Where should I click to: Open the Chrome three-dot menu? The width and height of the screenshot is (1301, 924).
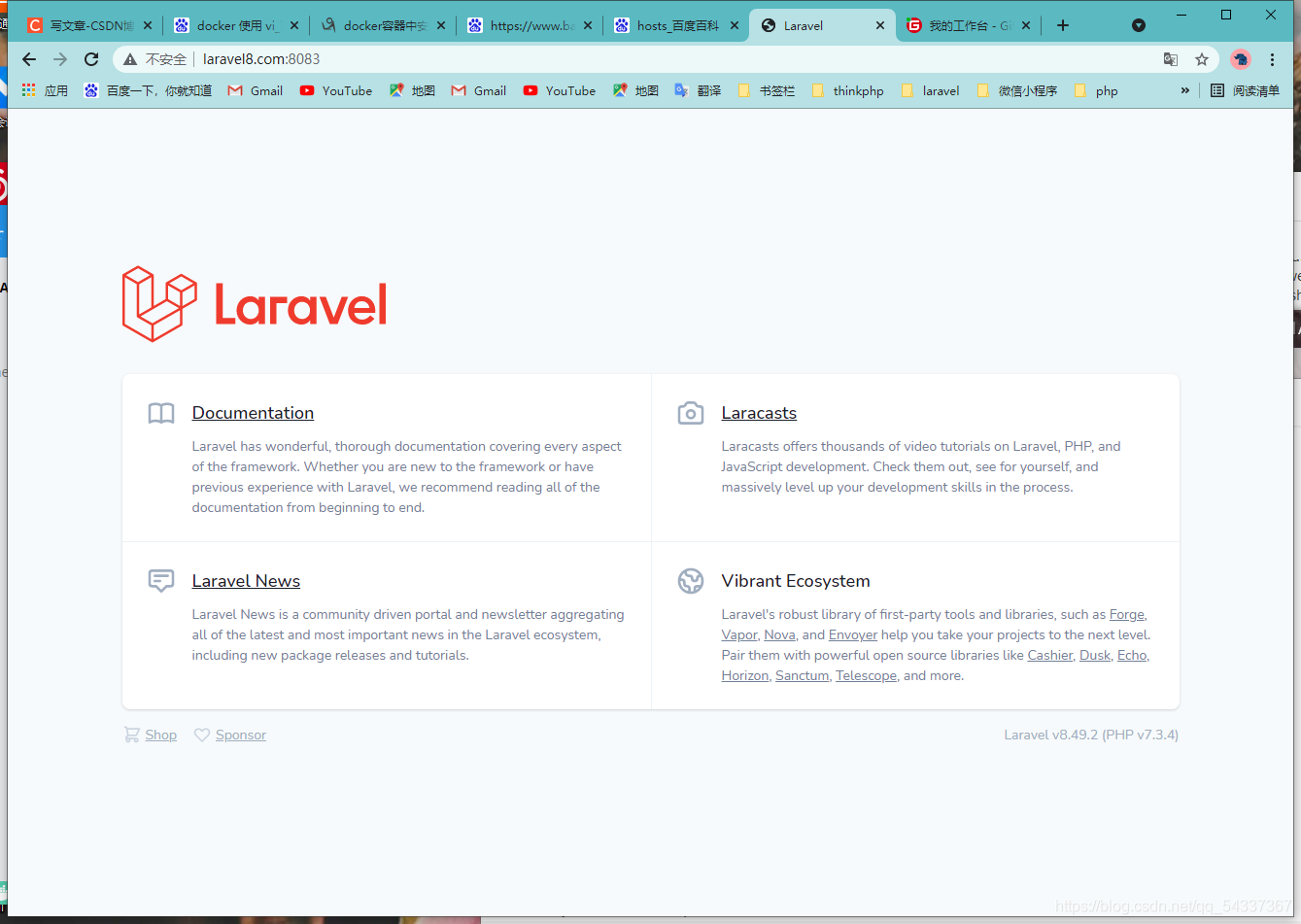1272,59
